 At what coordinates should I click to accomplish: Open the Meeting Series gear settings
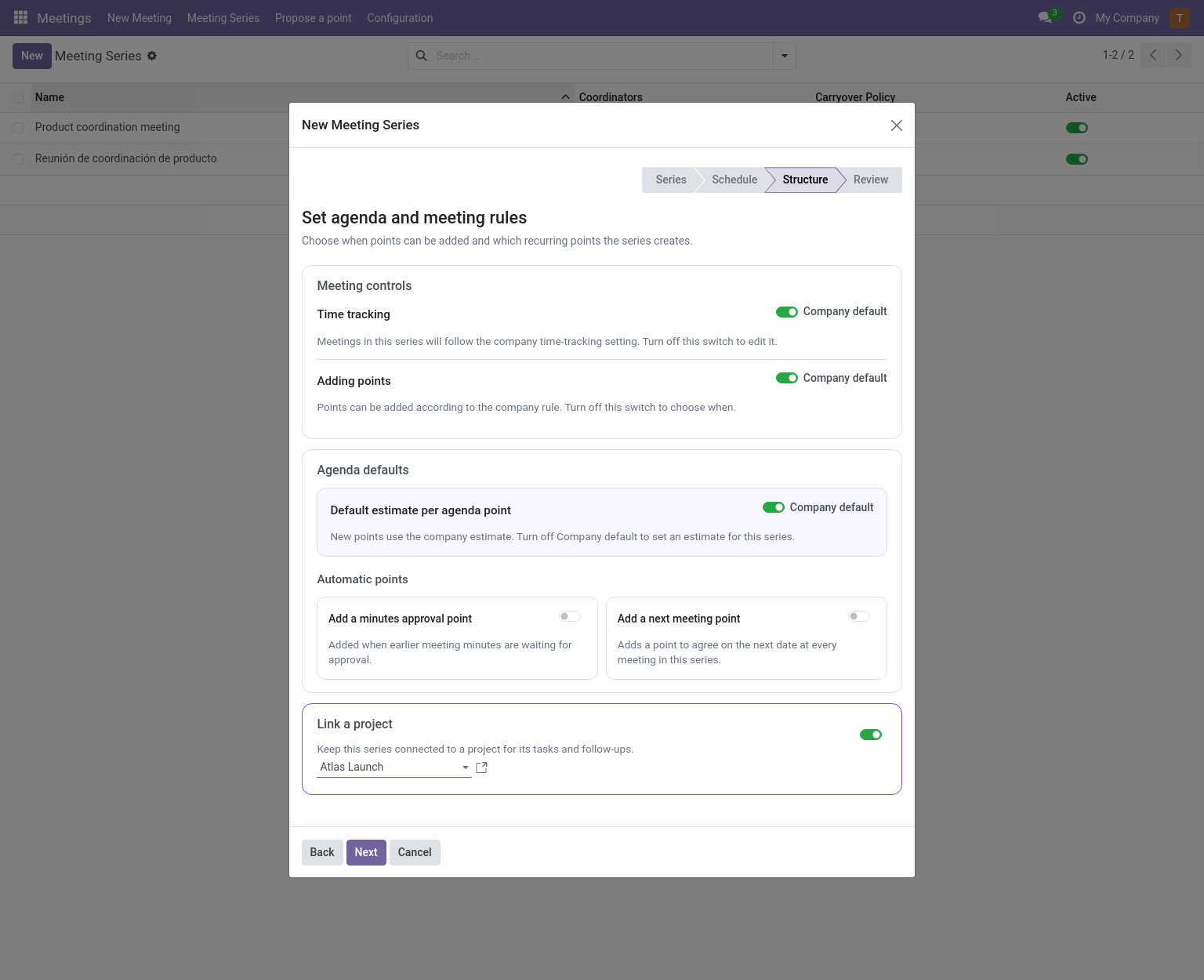[x=152, y=56]
